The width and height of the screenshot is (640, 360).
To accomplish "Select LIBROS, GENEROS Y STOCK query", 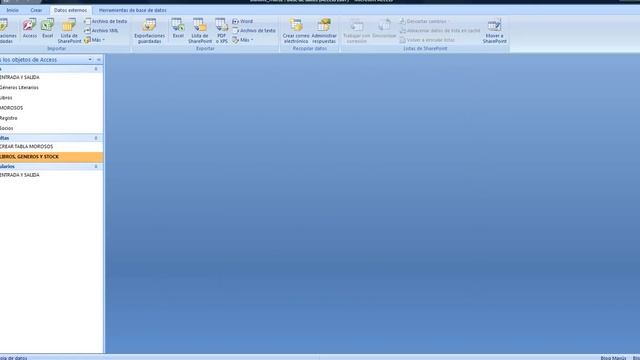I will tap(51, 157).
